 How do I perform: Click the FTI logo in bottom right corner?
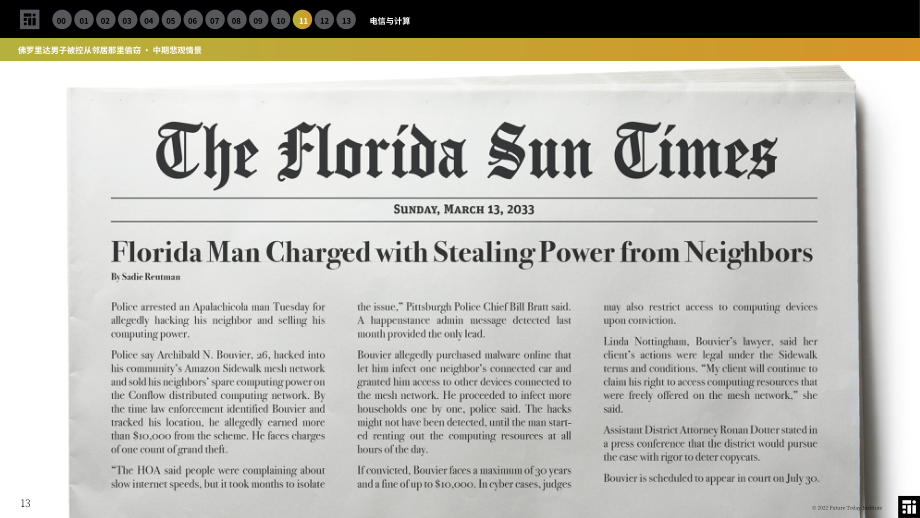(909, 507)
